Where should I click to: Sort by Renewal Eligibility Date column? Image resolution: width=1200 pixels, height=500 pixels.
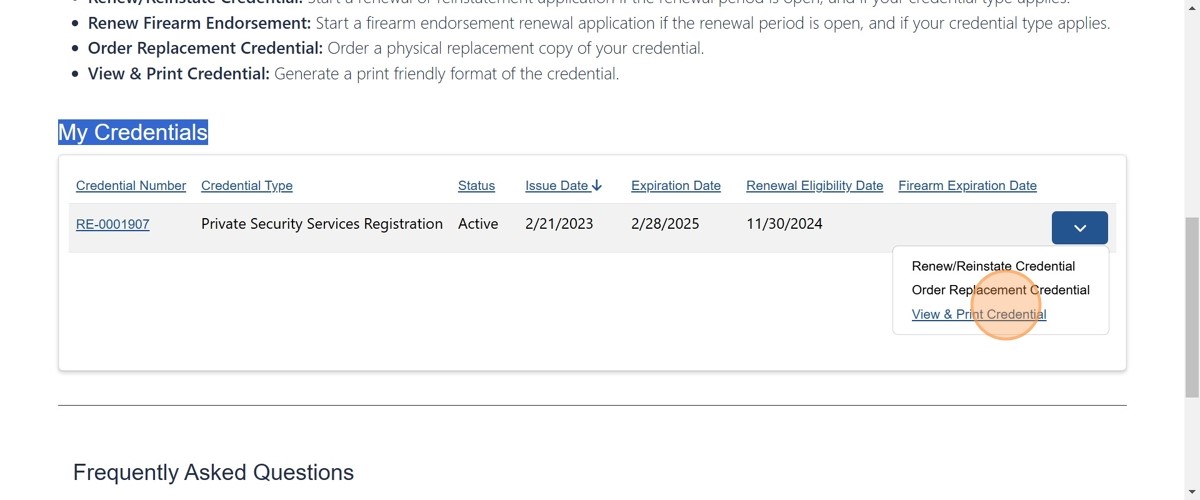click(x=815, y=185)
